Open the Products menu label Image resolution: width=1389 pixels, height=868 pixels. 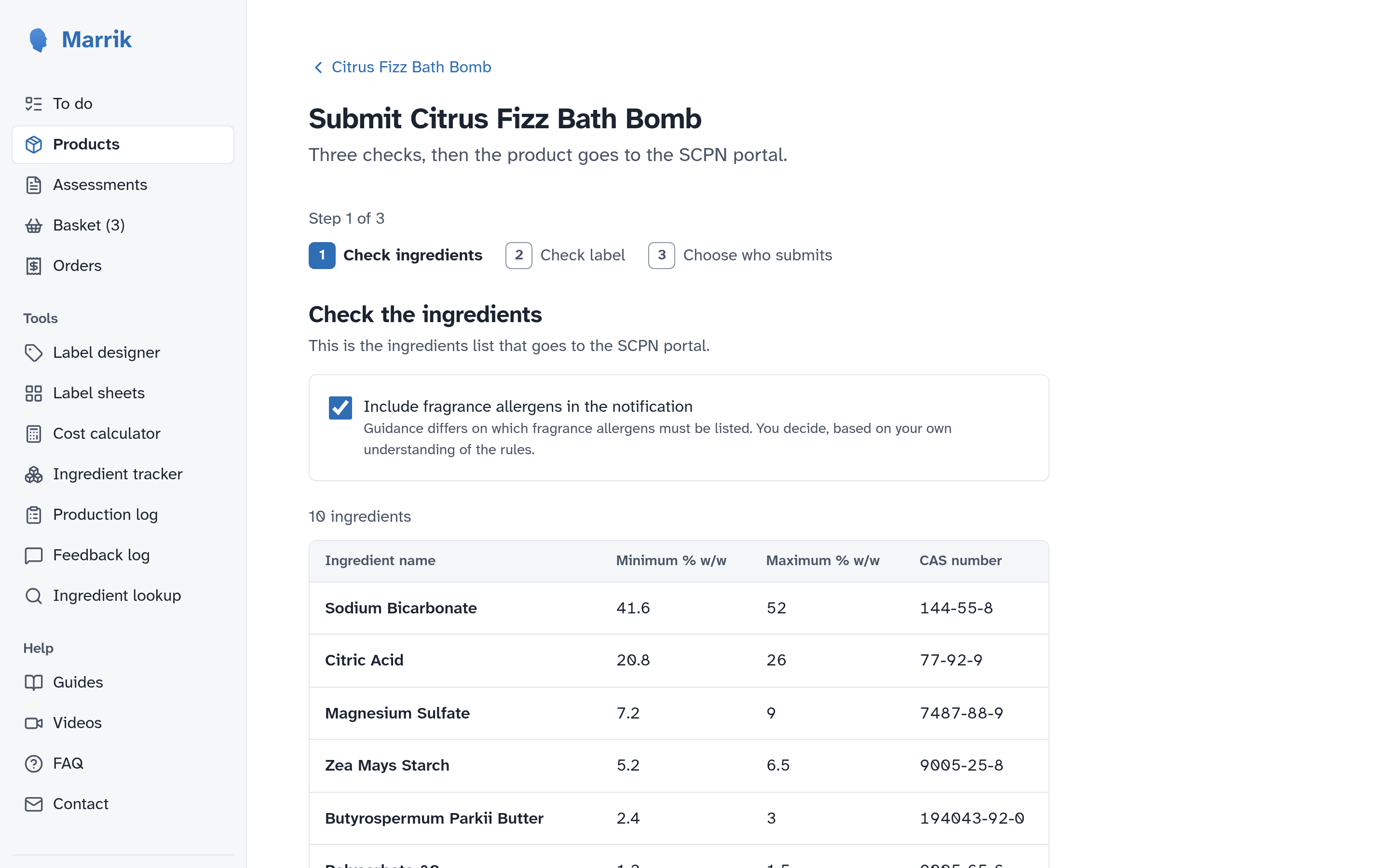86,145
